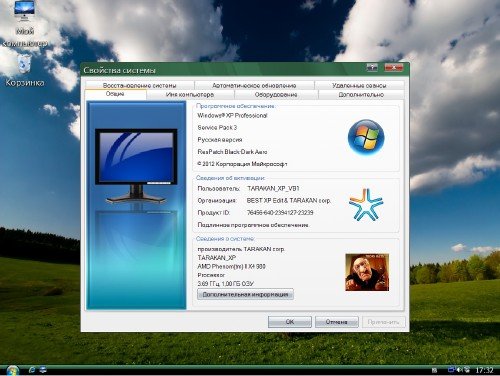
Task: Click the taskbar clock showing 17:32
Action: pyautogui.click(x=484, y=370)
